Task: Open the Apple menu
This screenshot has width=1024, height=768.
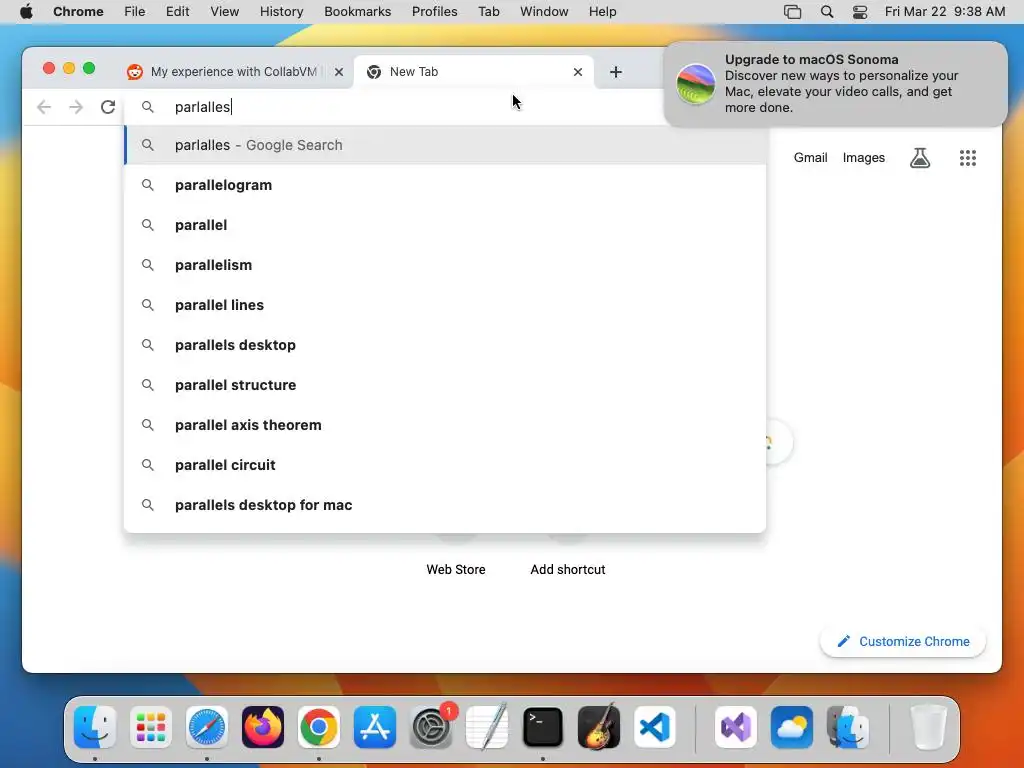Action: click(26, 12)
